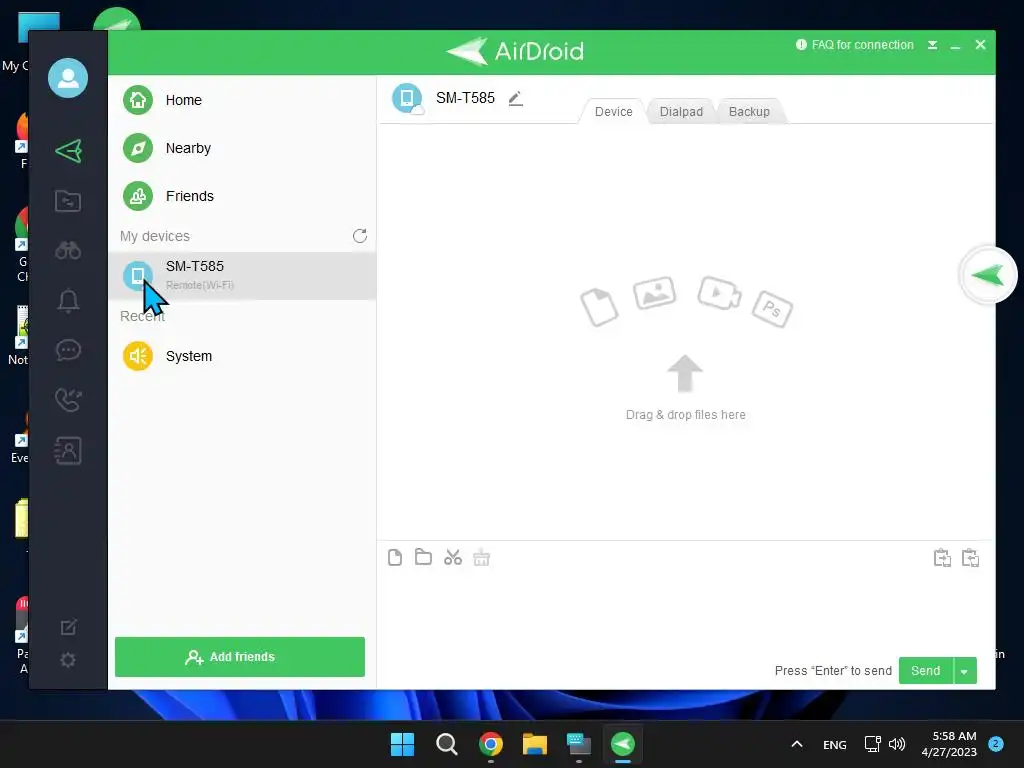Refresh the My devices list
Screen dimensions: 1024x768
(x=360, y=236)
